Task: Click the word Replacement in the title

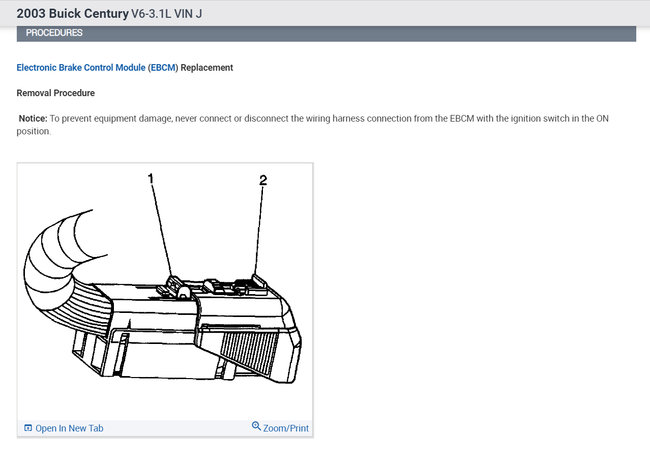Action: [x=207, y=68]
